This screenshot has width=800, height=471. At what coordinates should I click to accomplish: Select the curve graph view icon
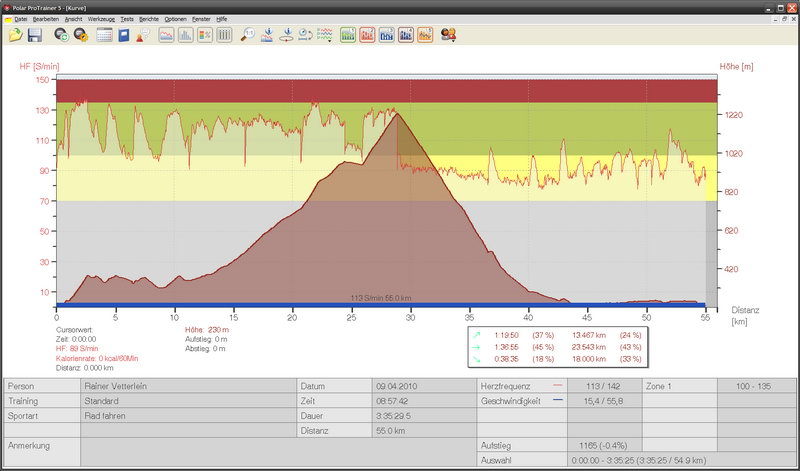[x=166, y=35]
